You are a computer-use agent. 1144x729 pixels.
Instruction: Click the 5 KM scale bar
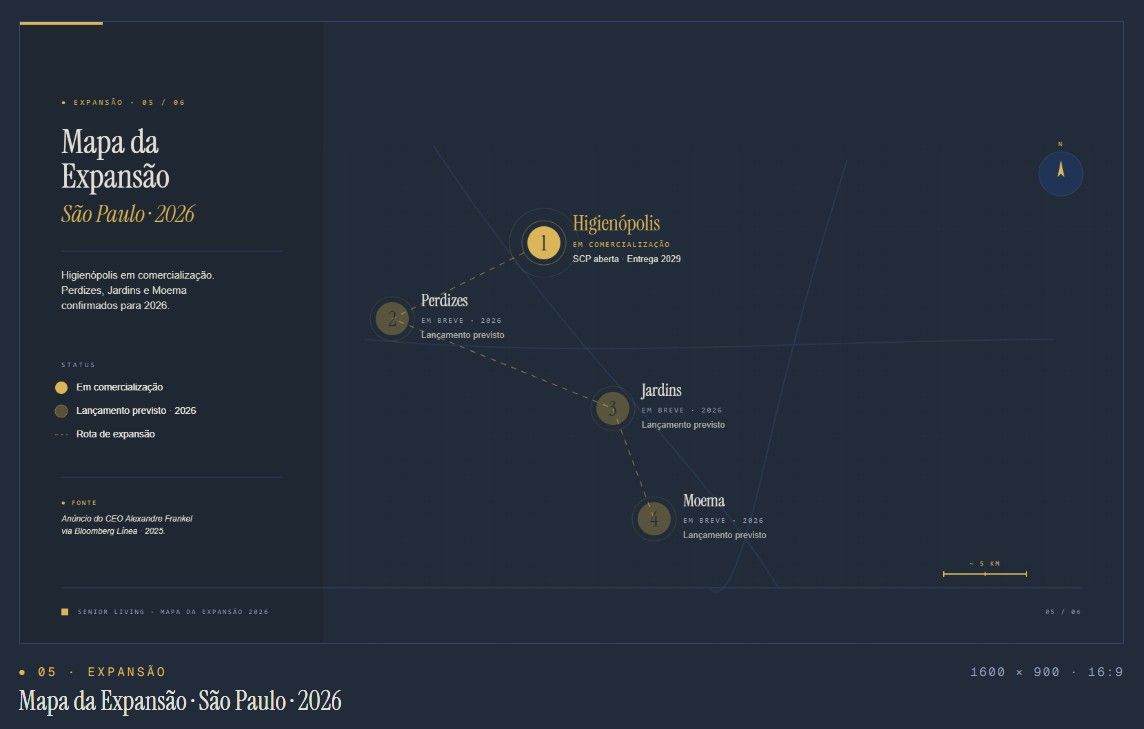click(x=985, y=574)
